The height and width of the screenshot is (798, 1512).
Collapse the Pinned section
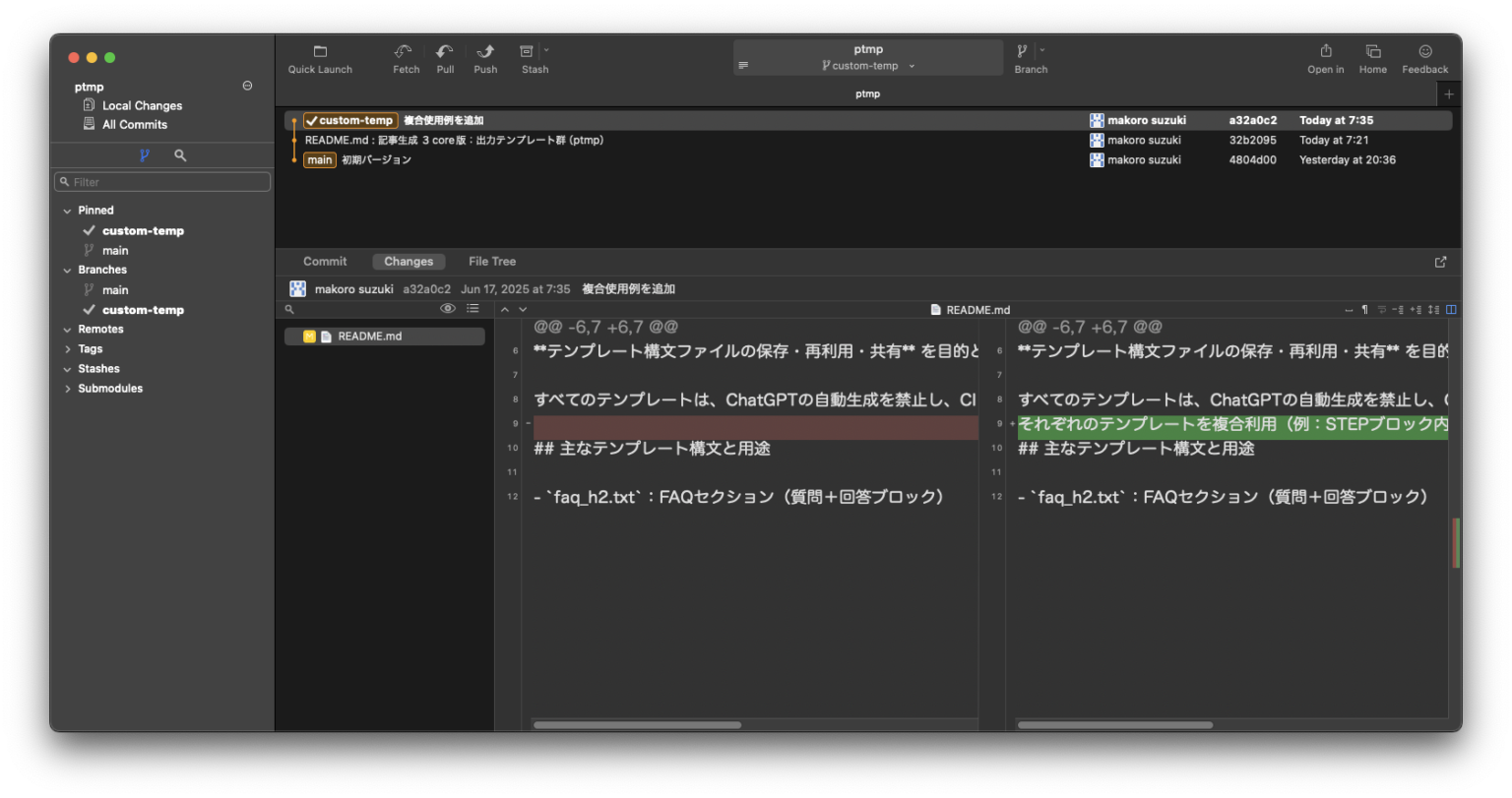67,211
